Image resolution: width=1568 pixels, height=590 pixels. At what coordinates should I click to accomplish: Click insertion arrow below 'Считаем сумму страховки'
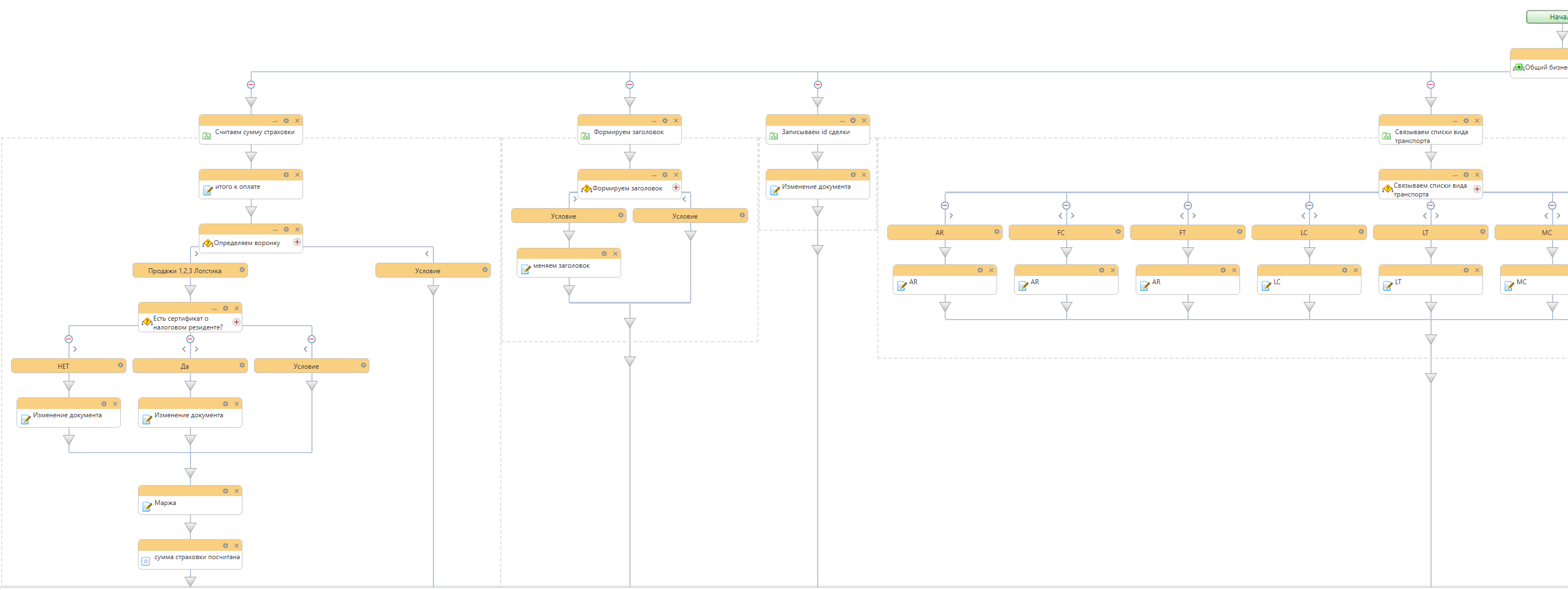pyautogui.click(x=251, y=156)
